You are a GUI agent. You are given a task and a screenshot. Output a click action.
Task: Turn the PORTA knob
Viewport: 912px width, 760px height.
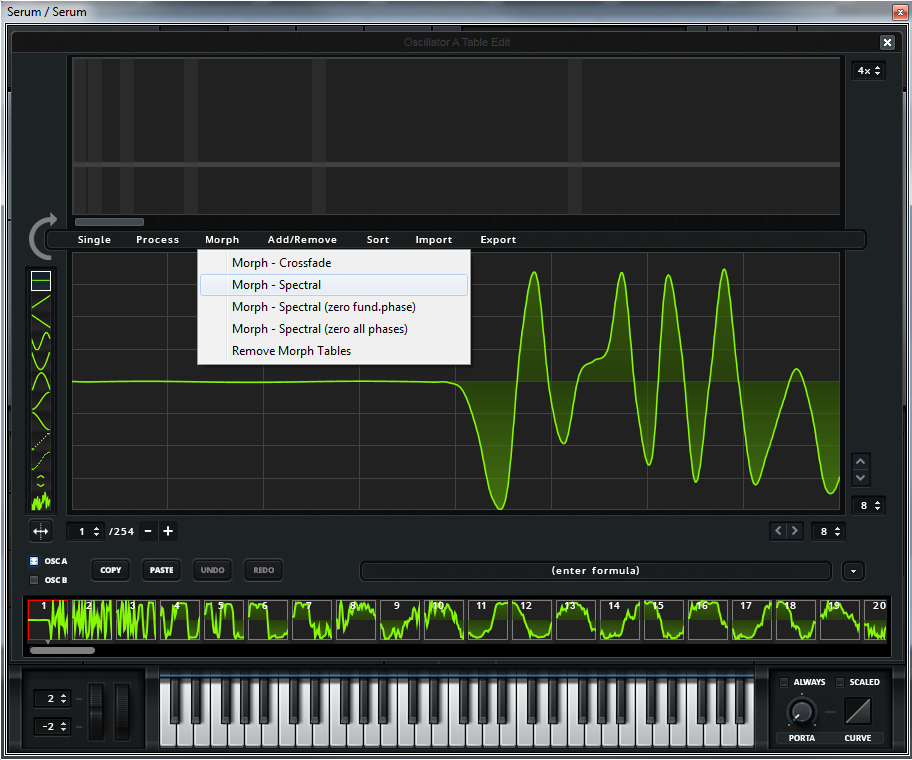pyautogui.click(x=801, y=711)
